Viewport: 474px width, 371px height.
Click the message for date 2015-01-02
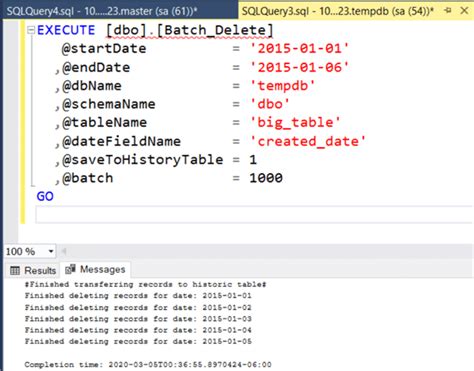click(138, 307)
